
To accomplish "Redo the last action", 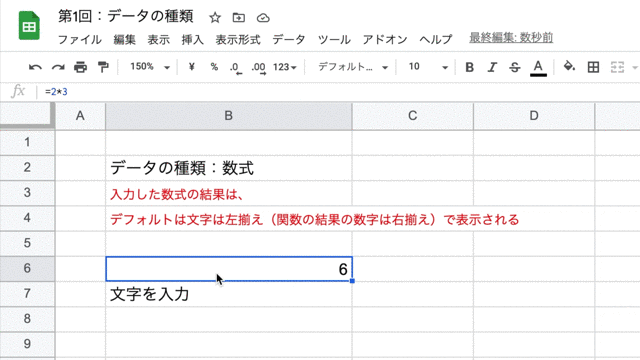I will [x=58, y=67].
